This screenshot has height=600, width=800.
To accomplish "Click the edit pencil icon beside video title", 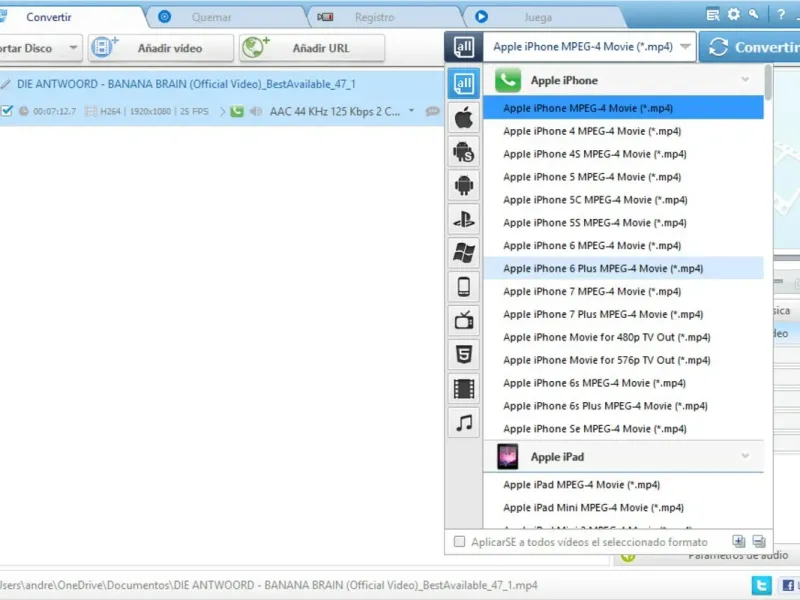I will tap(6, 84).
